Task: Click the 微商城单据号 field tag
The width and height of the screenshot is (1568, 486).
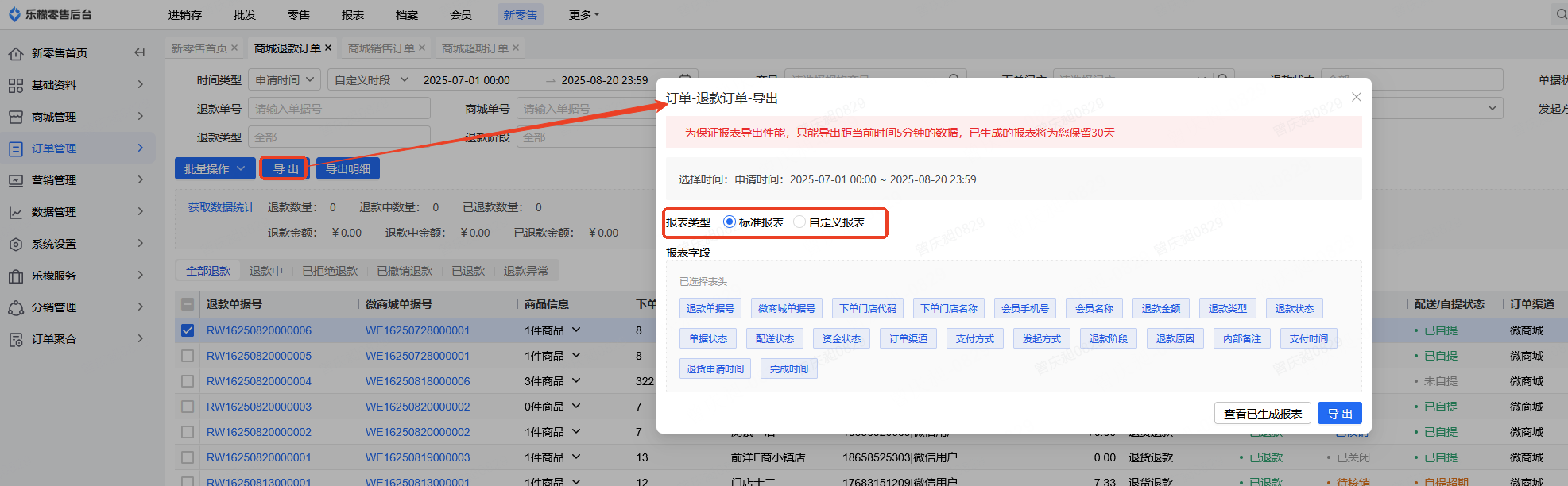Action: click(787, 308)
